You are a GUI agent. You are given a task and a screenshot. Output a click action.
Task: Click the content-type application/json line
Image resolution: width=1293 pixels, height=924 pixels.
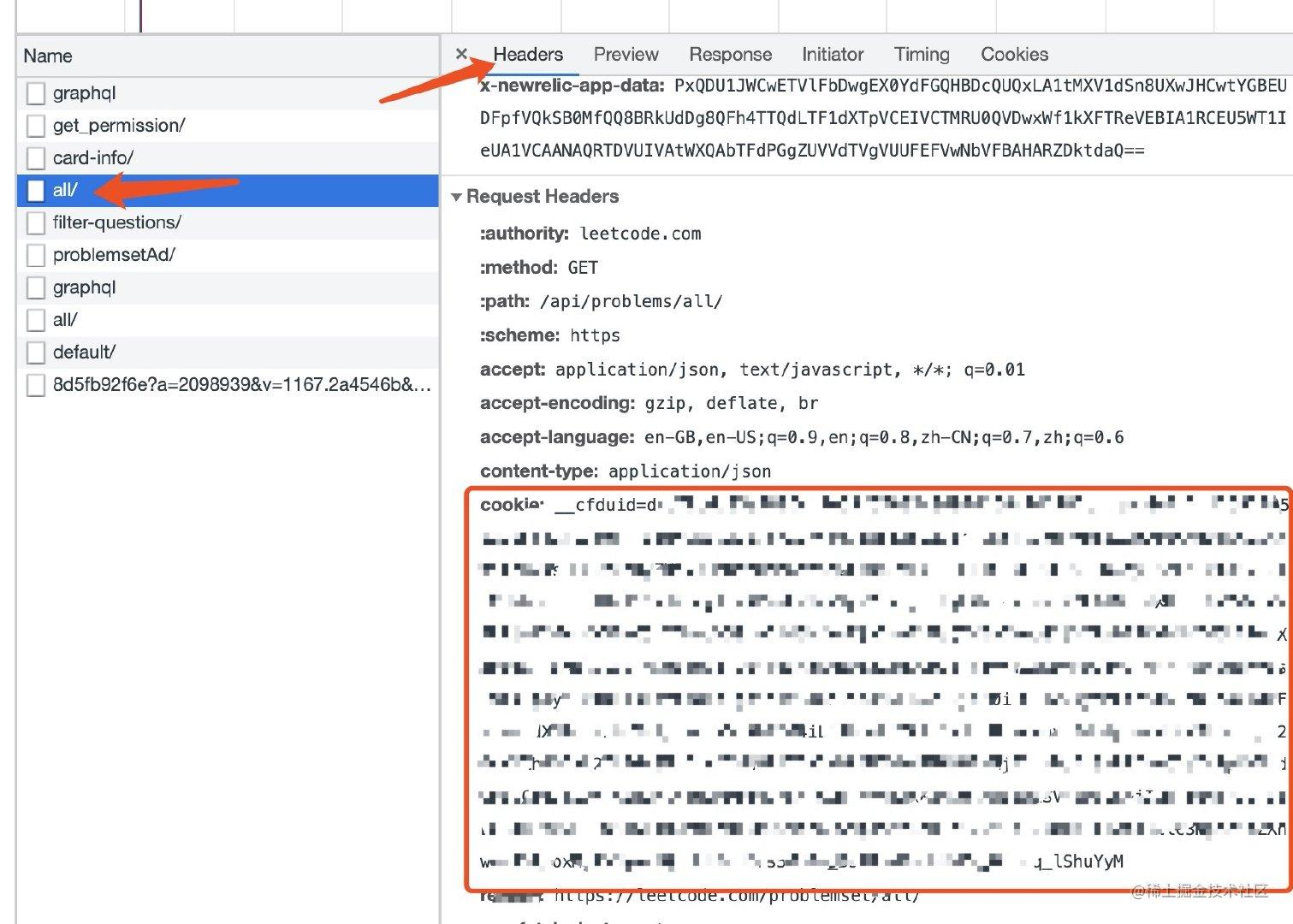(x=626, y=471)
